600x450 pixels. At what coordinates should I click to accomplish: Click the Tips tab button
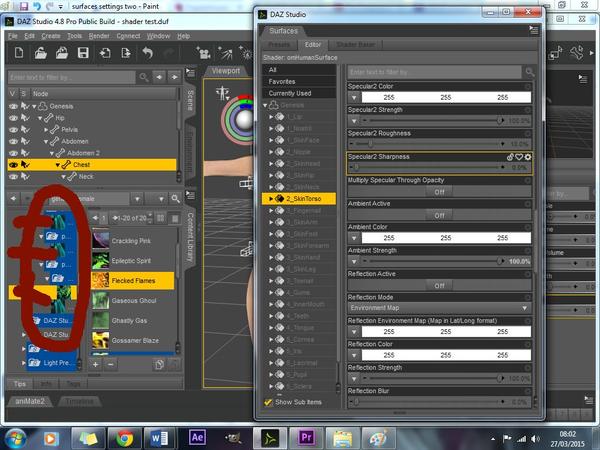tap(20, 384)
